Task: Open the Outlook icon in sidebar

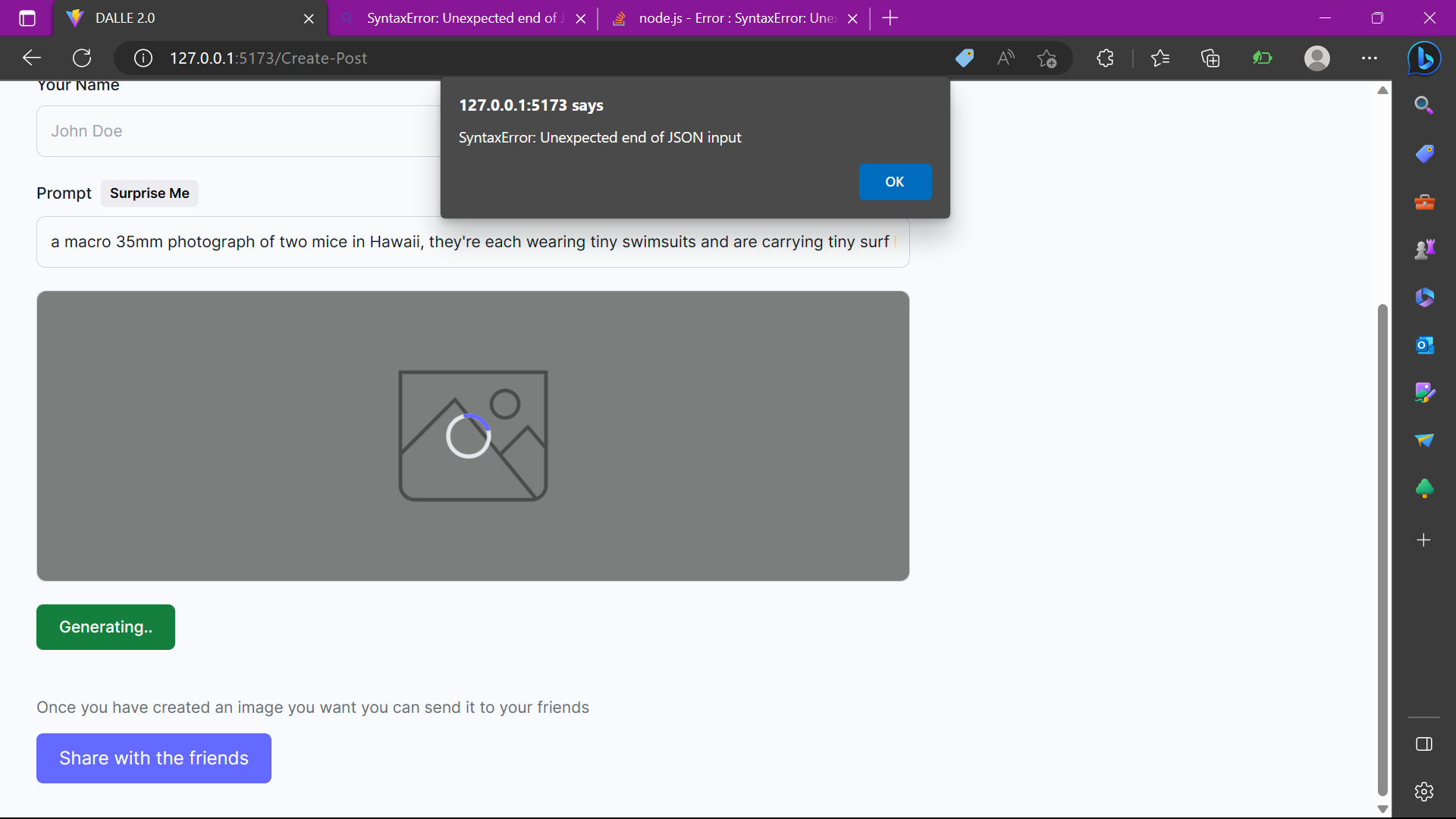Action: (x=1424, y=345)
